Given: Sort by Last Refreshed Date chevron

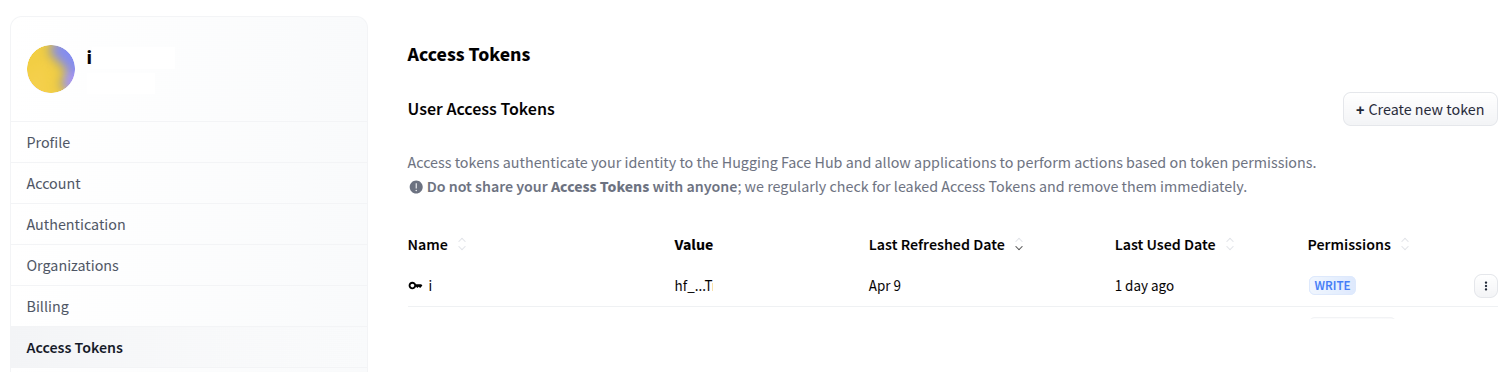Looking at the screenshot, I should tap(1018, 246).
